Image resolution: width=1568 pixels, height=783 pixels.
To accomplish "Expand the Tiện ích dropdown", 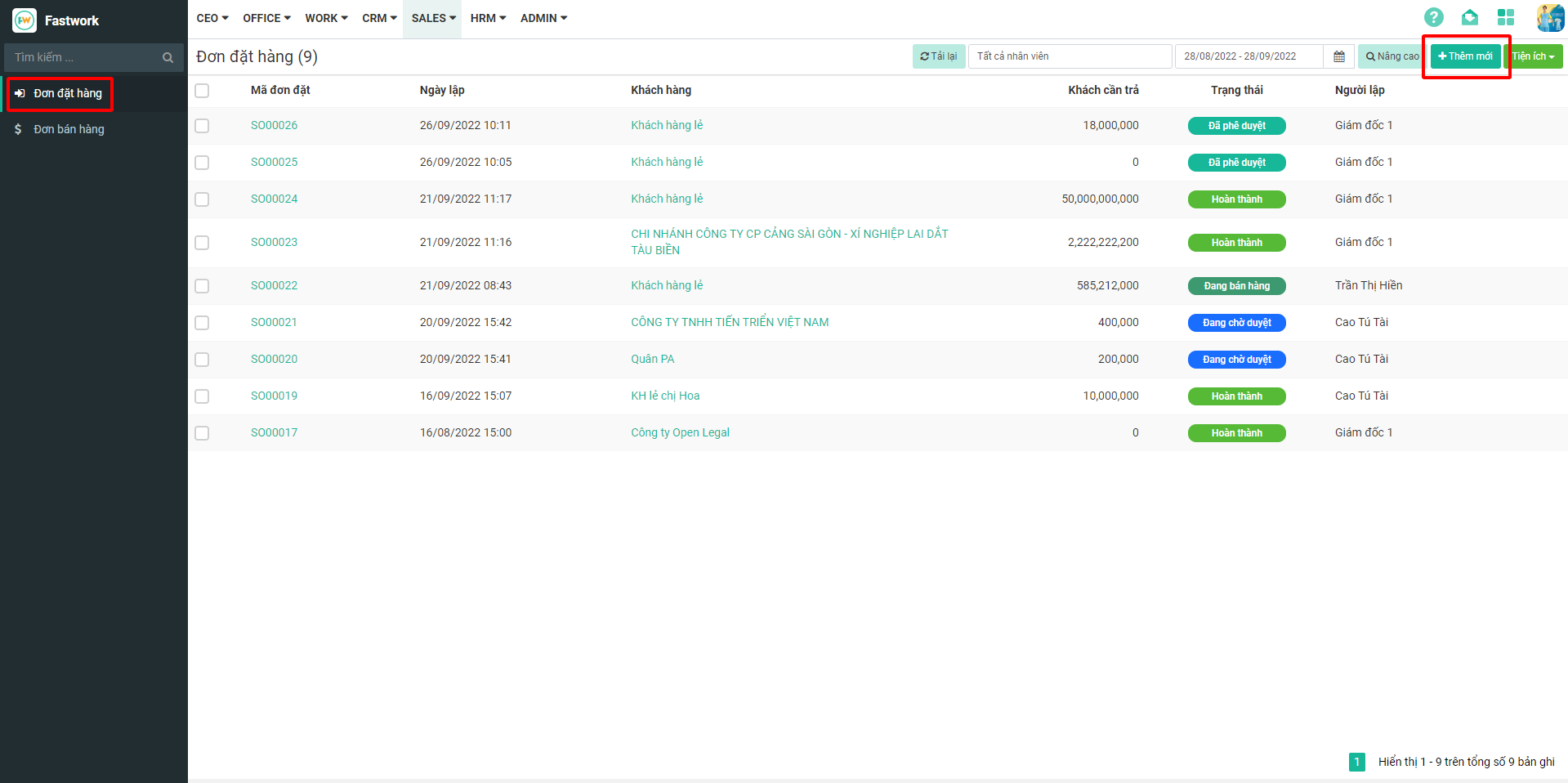I will pos(1533,56).
